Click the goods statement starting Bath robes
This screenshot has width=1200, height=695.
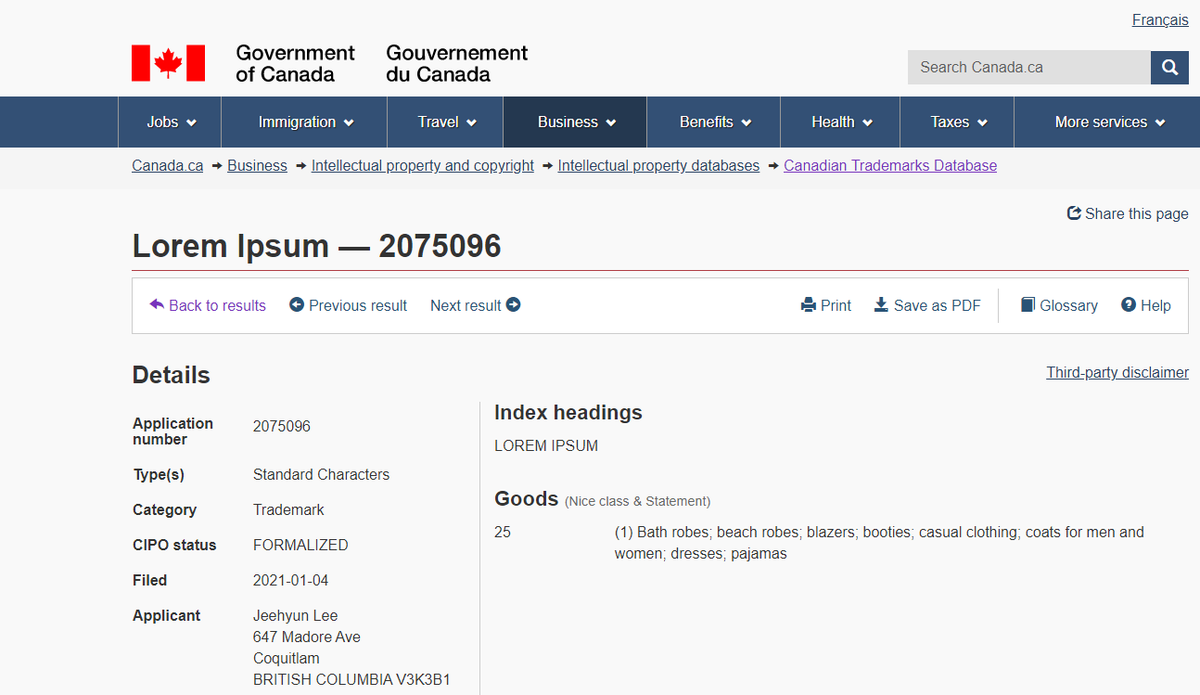[x=879, y=543]
